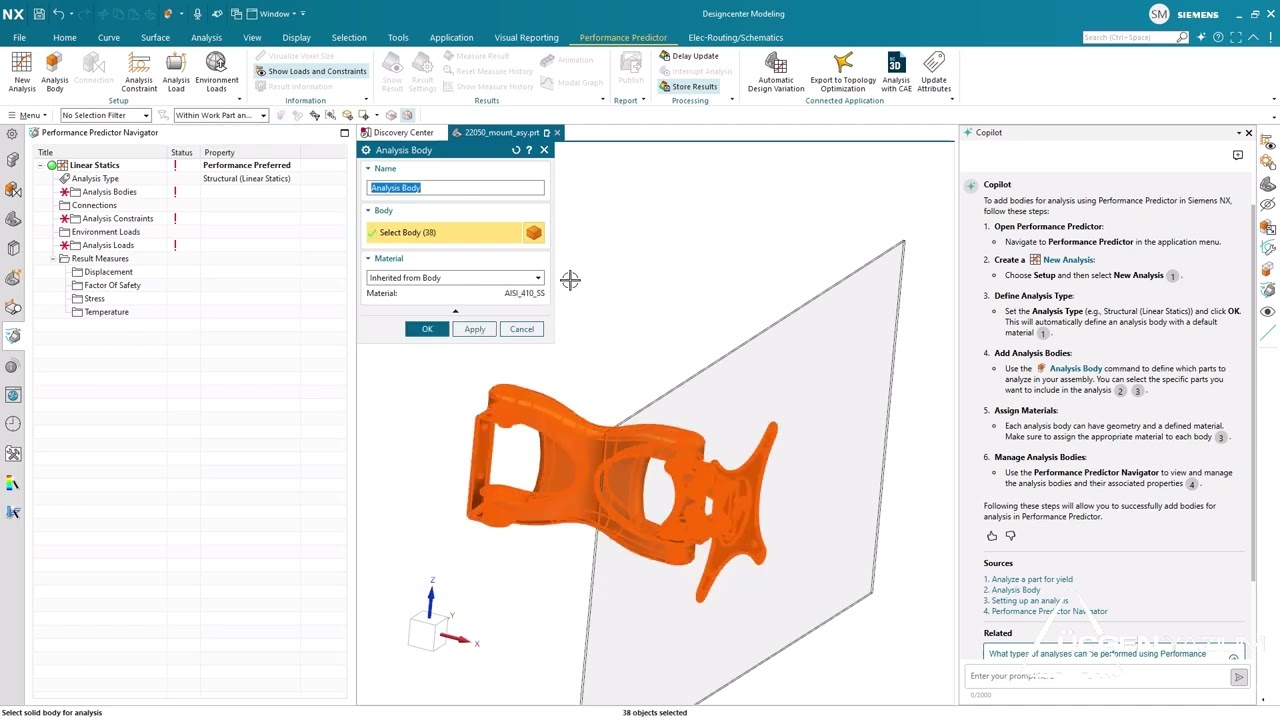
Task: Open help for Analysis Body dialog
Action: click(529, 150)
